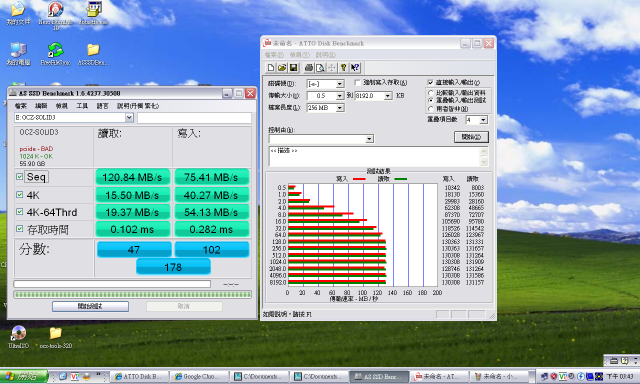Select the 比較輸入/輸出資料 radio button
Image resolution: width=640 pixels, height=384 pixels.
coord(431,93)
